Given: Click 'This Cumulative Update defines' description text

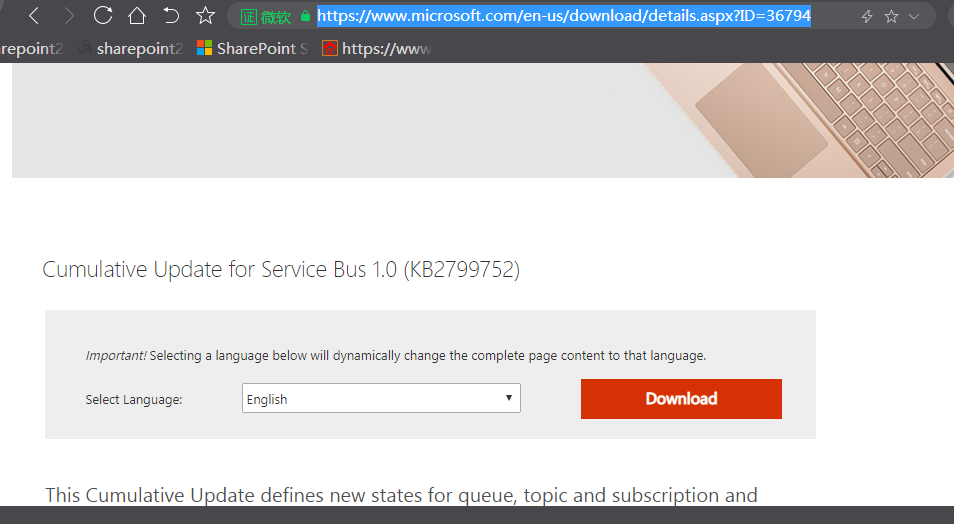Looking at the screenshot, I should point(401,495).
